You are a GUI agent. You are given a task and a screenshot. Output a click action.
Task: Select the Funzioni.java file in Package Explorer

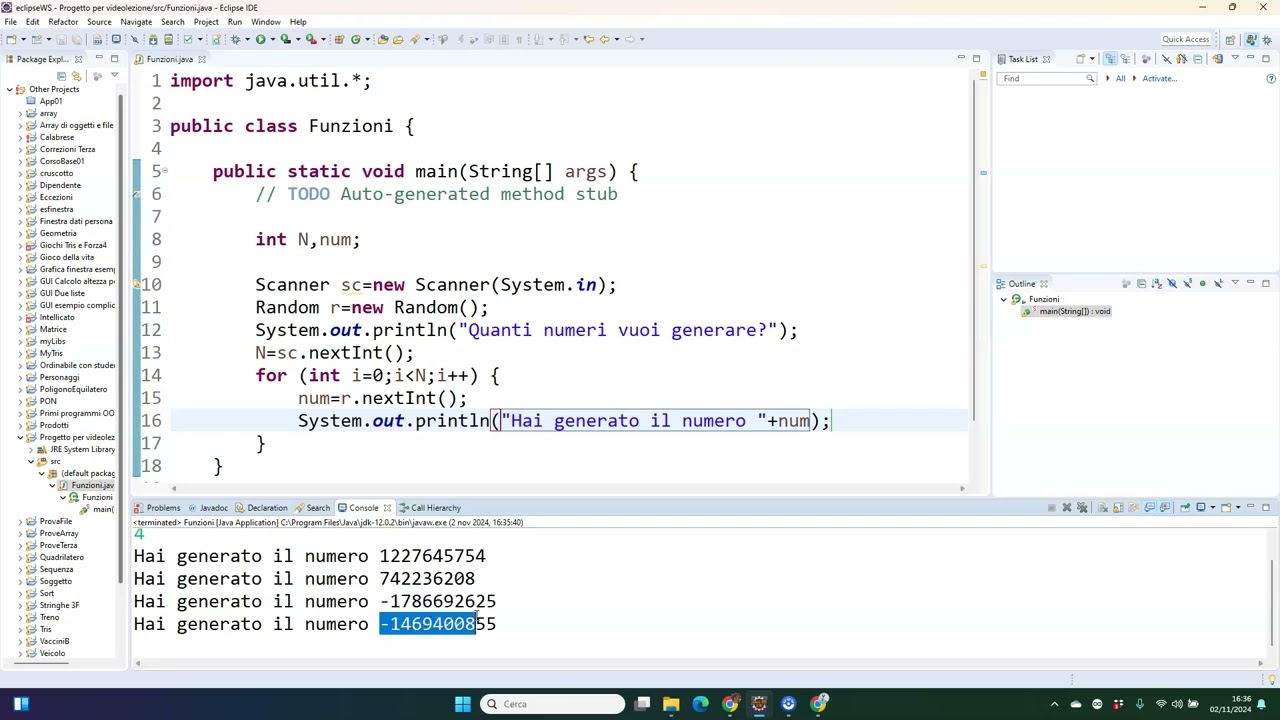coord(87,485)
